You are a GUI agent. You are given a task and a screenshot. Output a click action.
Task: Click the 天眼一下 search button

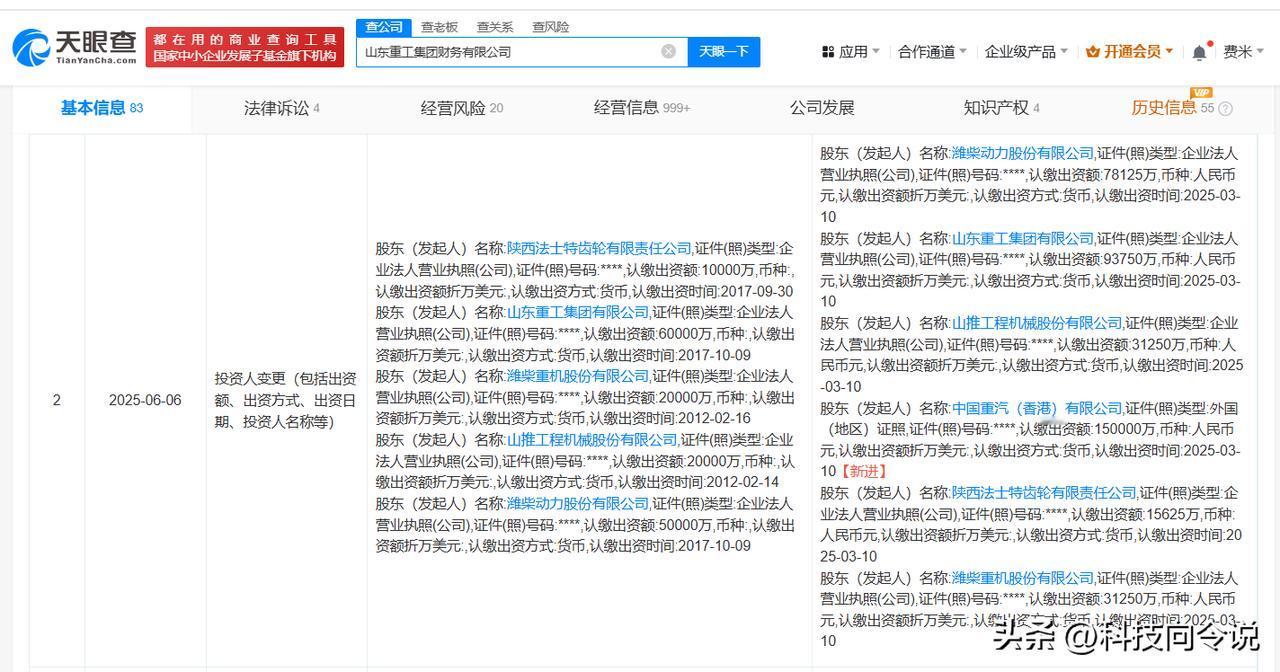[724, 51]
